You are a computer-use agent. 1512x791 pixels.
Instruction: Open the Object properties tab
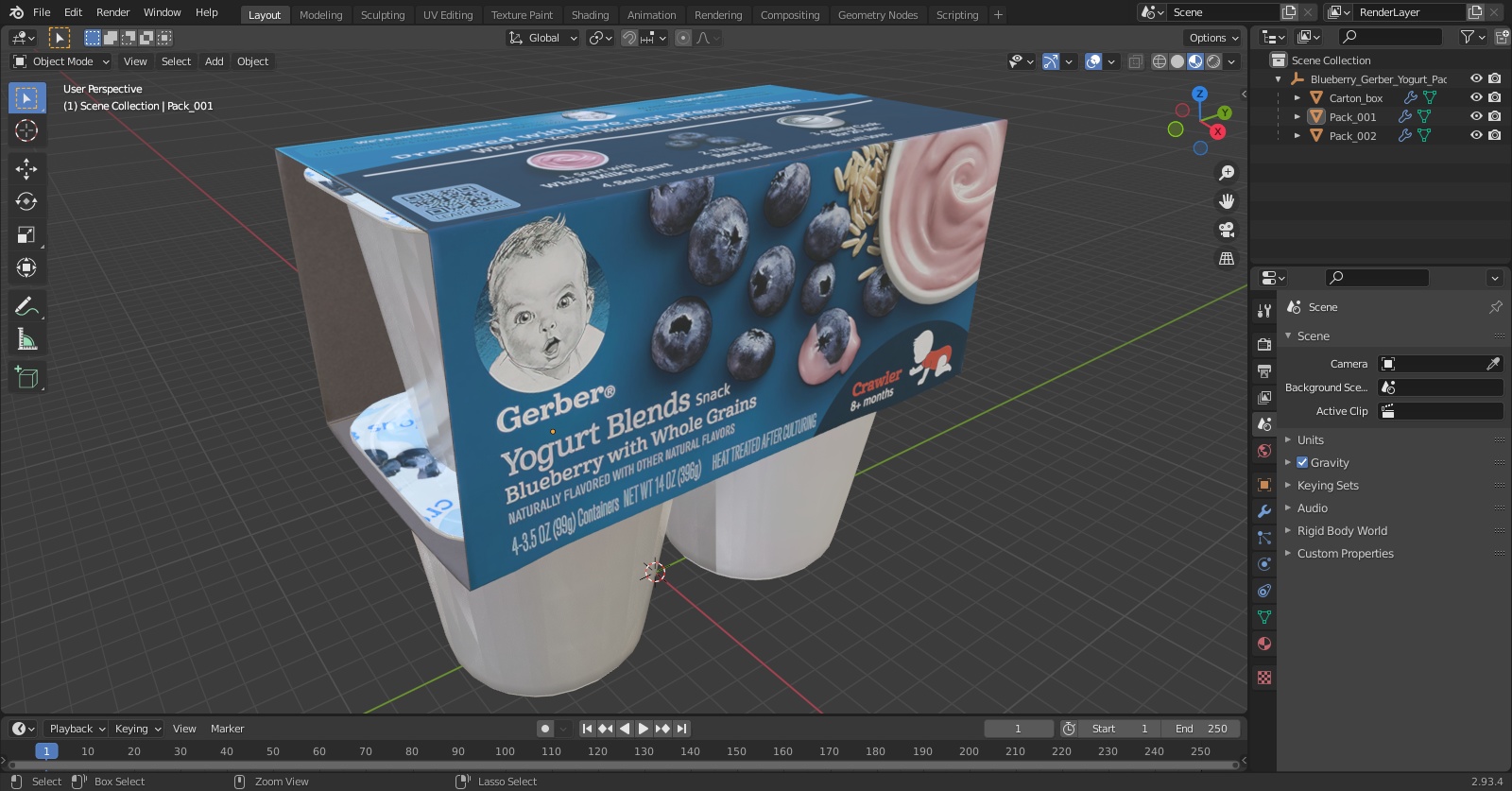pos(1264,485)
